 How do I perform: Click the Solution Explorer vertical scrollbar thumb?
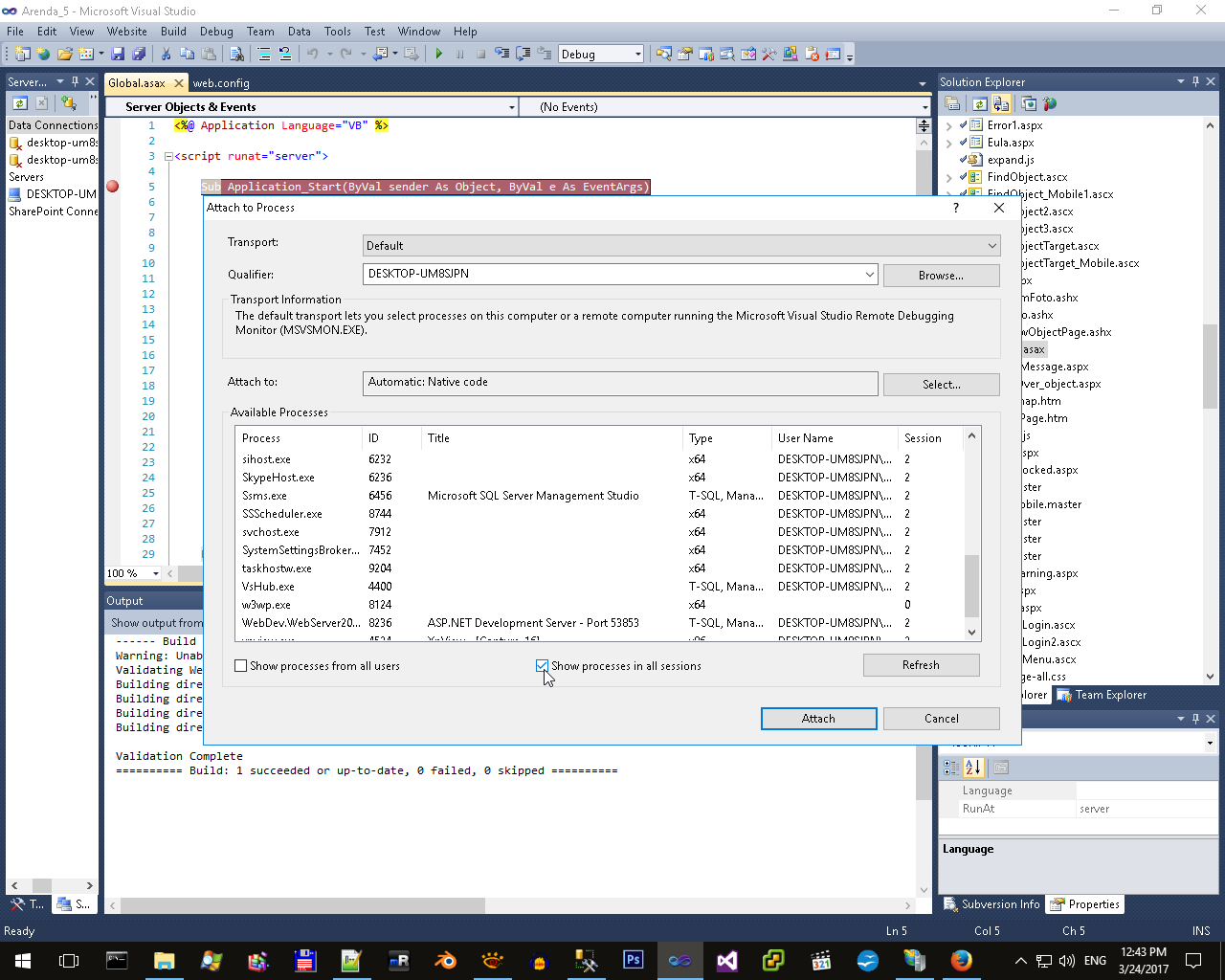(x=1211, y=367)
